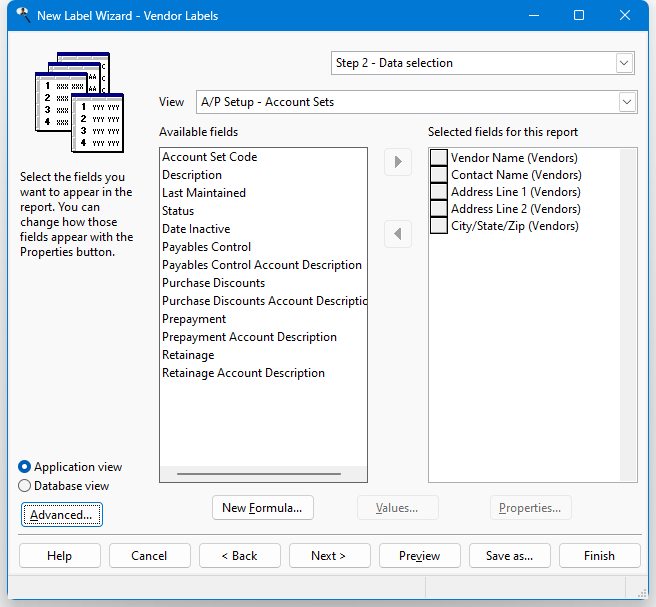This screenshot has width=656, height=607.
Task: Click the Selected fields vertical scrollbar
Action: pyautogui.click(x=628, y=315)
